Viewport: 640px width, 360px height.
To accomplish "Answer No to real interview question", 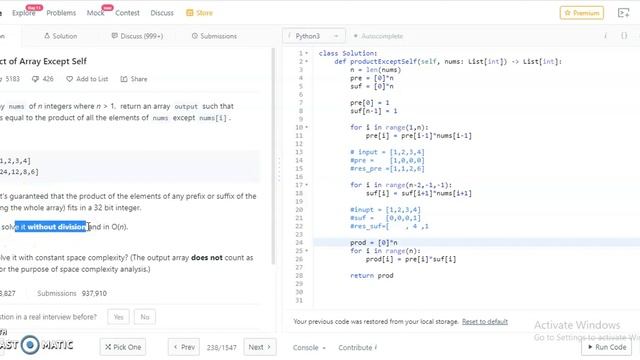I will [145, 317].
